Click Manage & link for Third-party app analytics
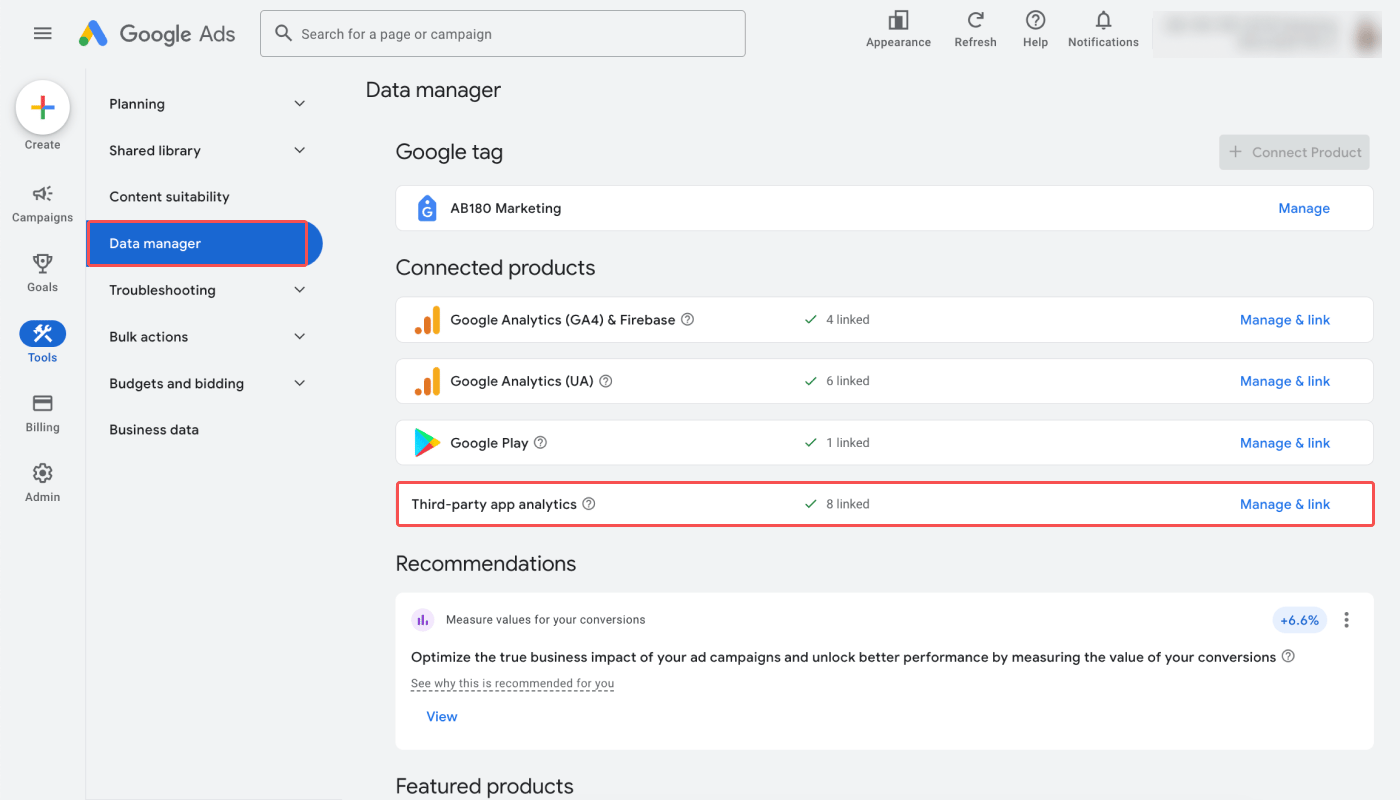This screenshot has height=800, width=1400. (x=1285, y=504)
